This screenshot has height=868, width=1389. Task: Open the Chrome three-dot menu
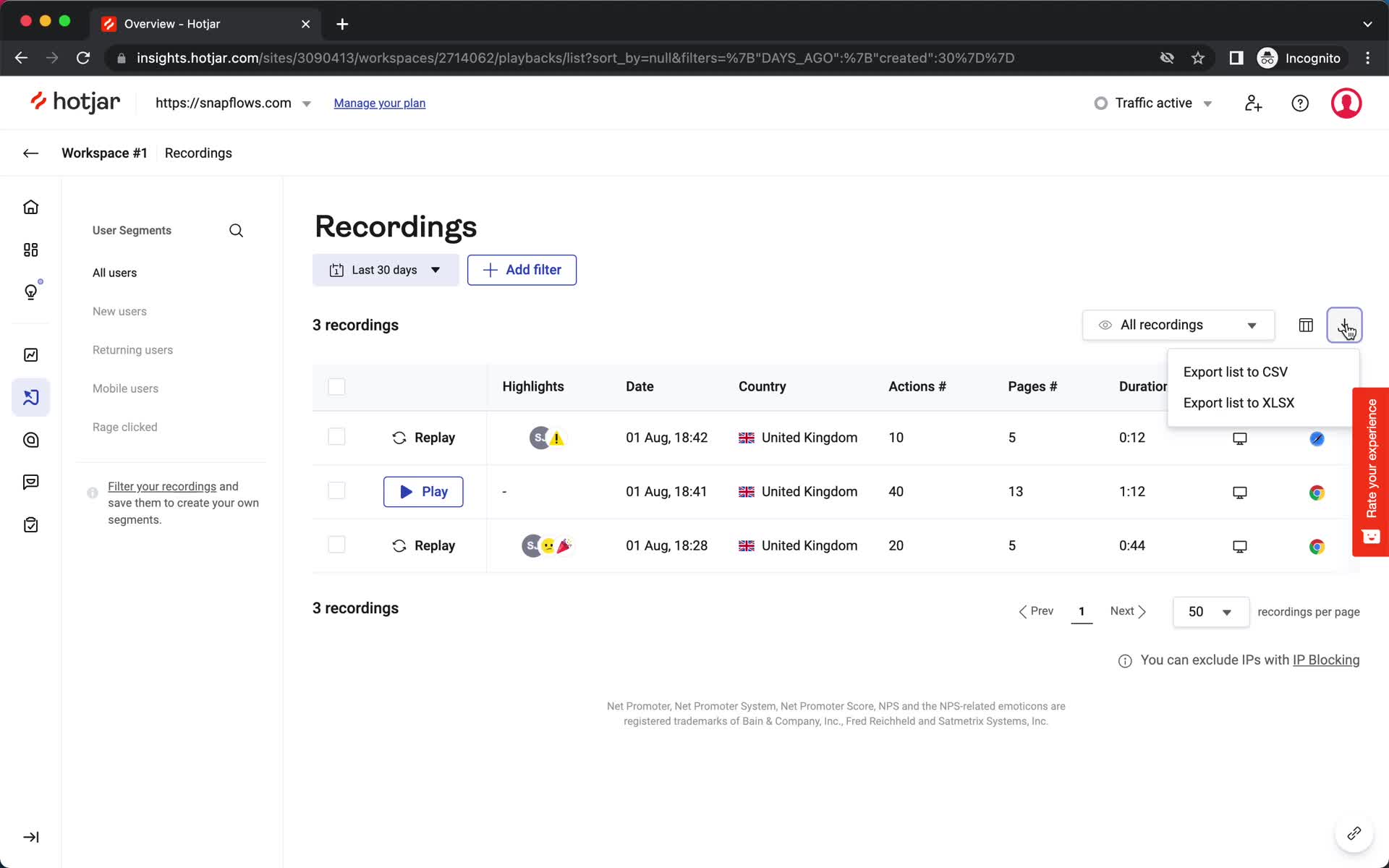point(1367,58)
